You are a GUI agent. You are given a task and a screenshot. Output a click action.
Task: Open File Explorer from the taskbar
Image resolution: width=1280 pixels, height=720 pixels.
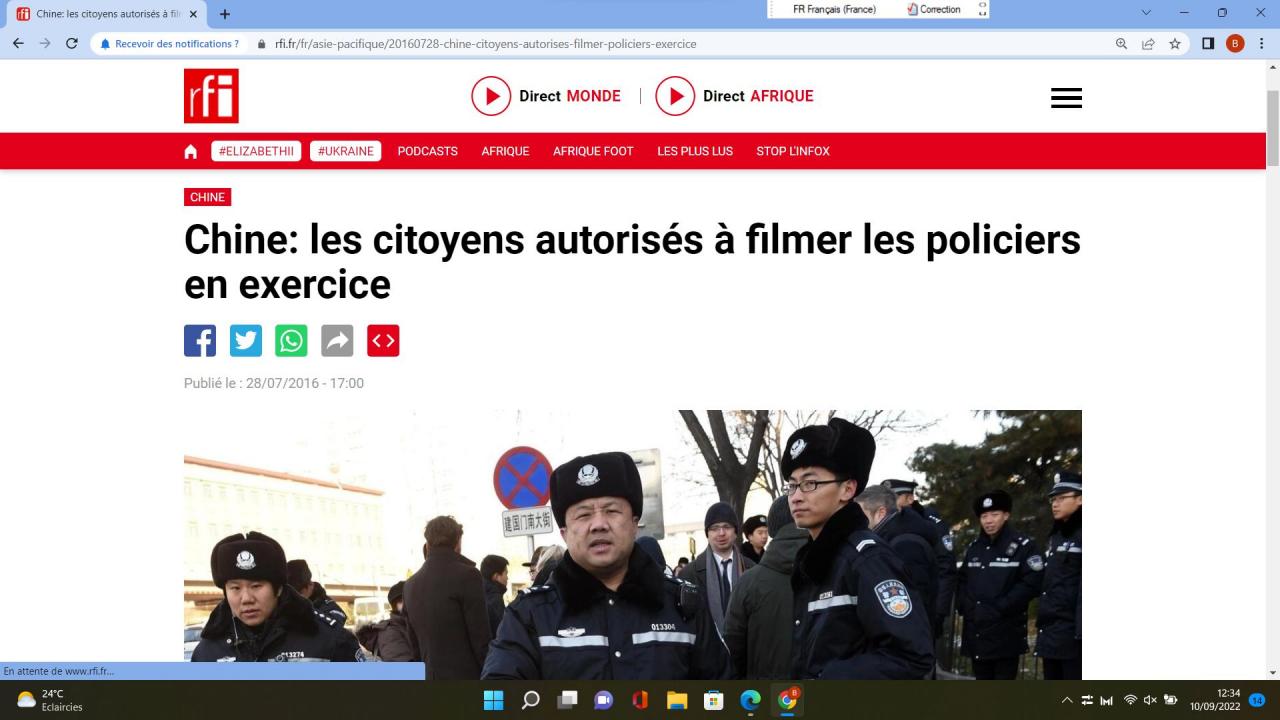click(677, 700)
